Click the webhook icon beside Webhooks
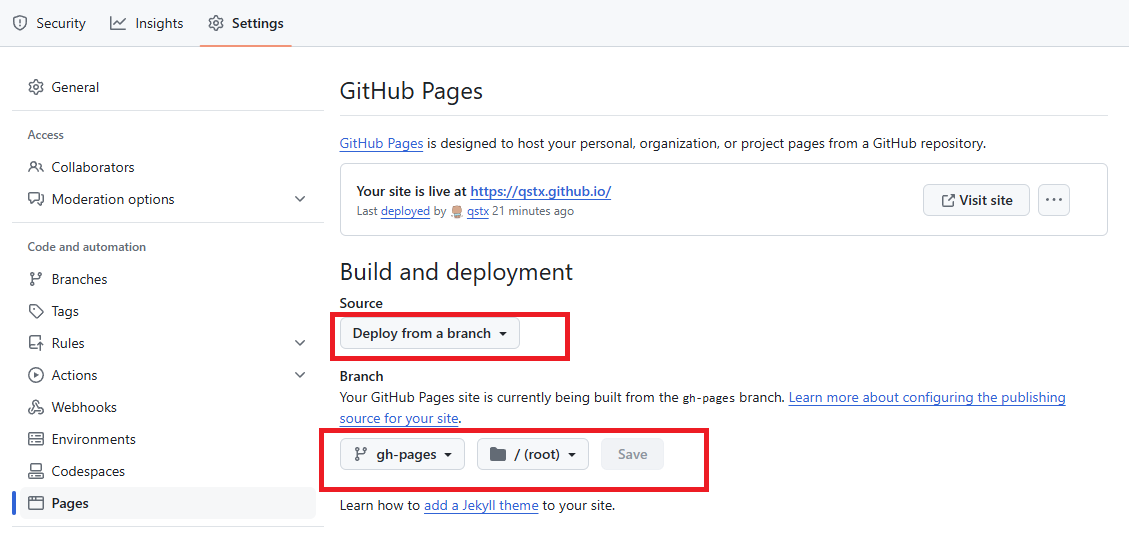This screenshot has height=535, width=1129. (x=35, y=408)
